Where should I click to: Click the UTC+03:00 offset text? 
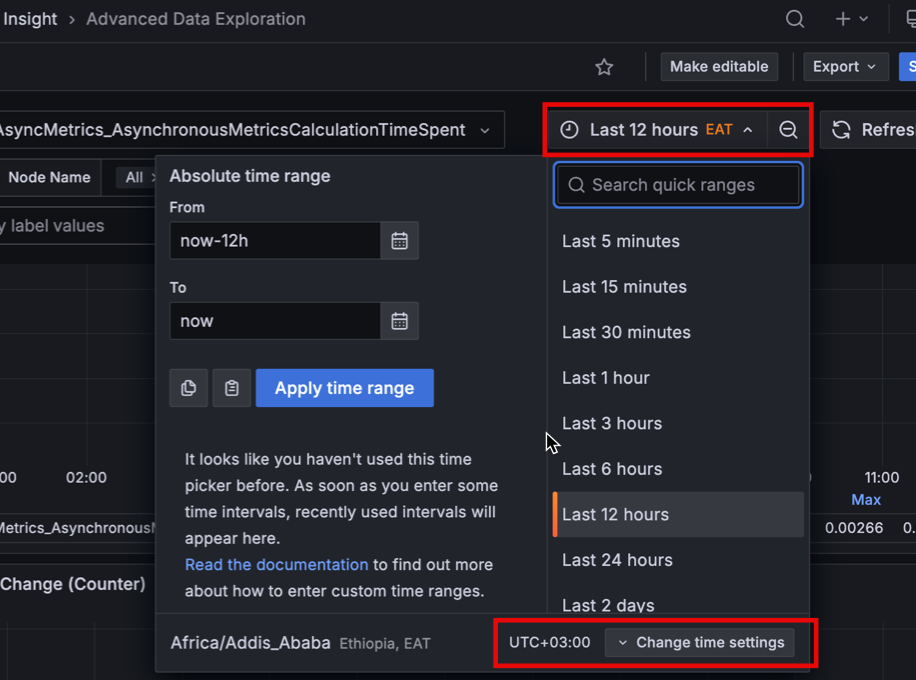(550, 643)
